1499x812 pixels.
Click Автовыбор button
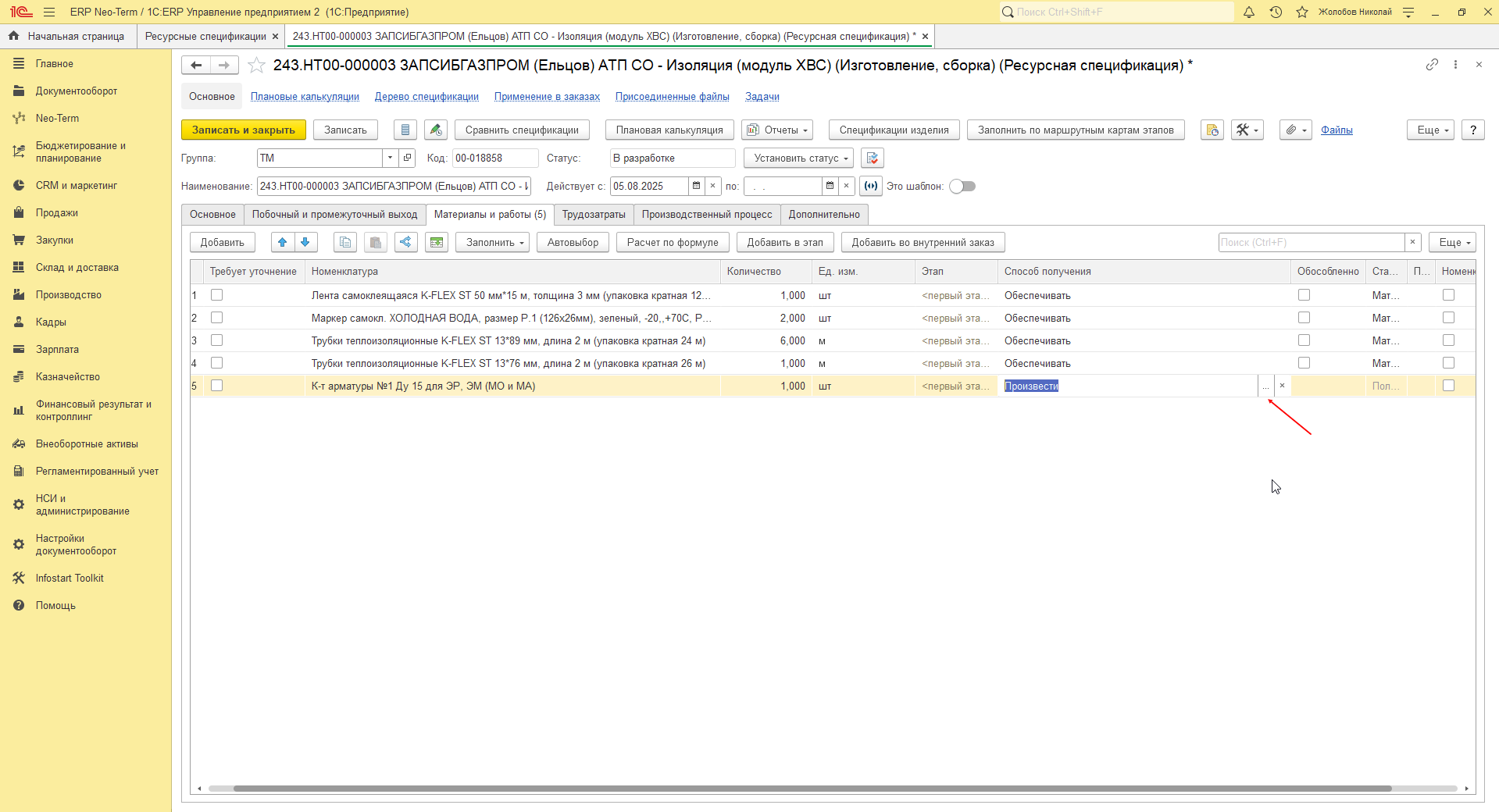pyautogui.click(x=573, y=242)
